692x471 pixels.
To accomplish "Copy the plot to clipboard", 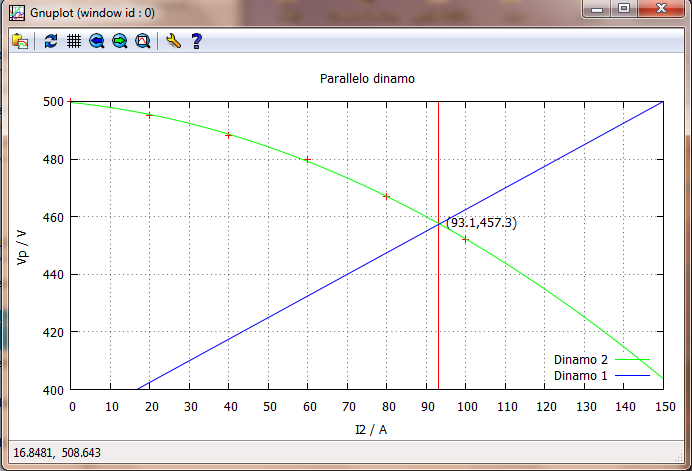I will (19, 41).
